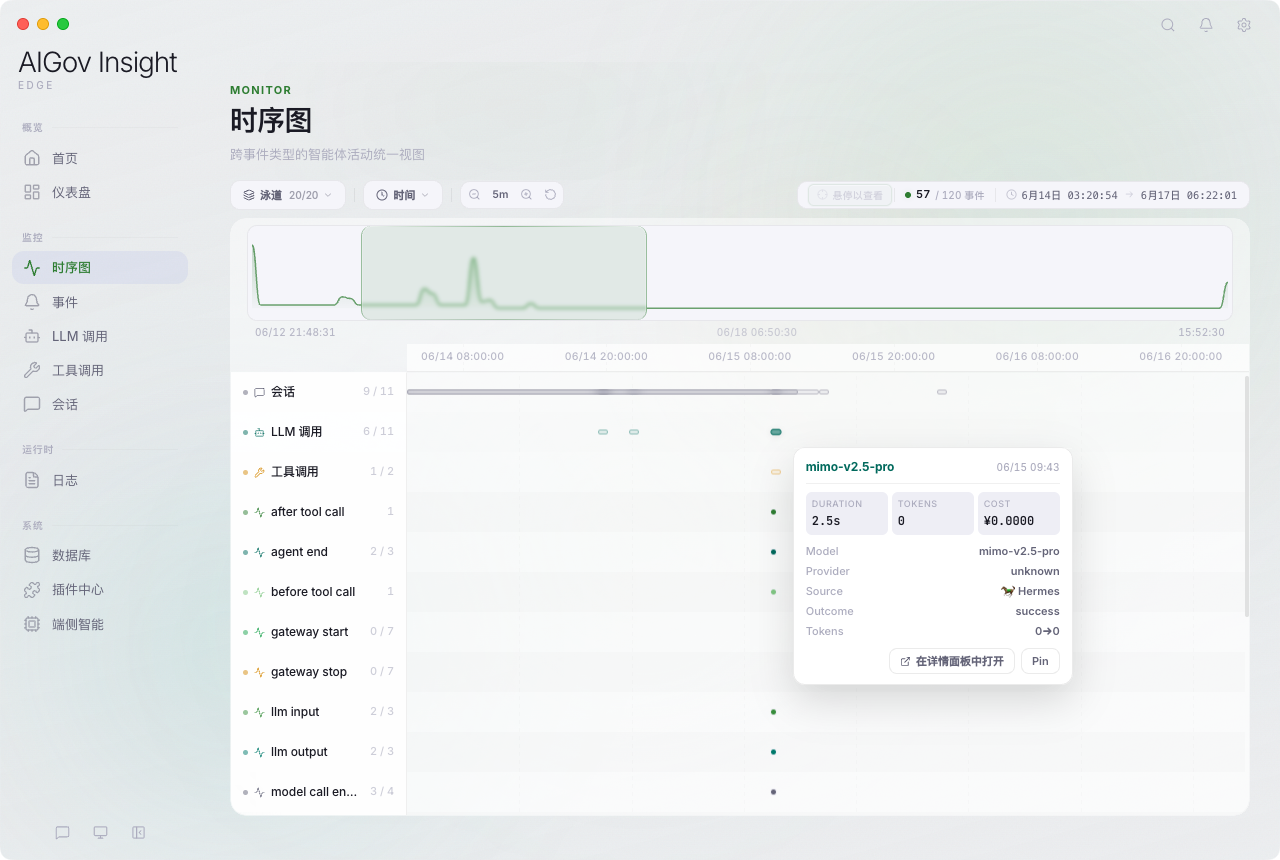Select the 会话 lane row

318,392
